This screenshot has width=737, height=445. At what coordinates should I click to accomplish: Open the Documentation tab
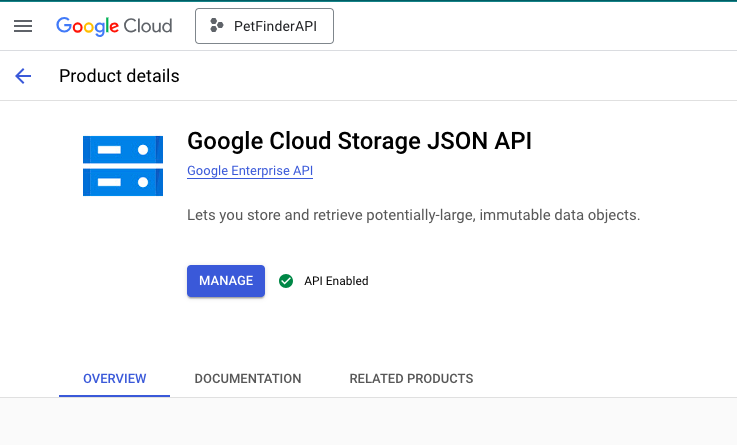click(x=247, y=379)
